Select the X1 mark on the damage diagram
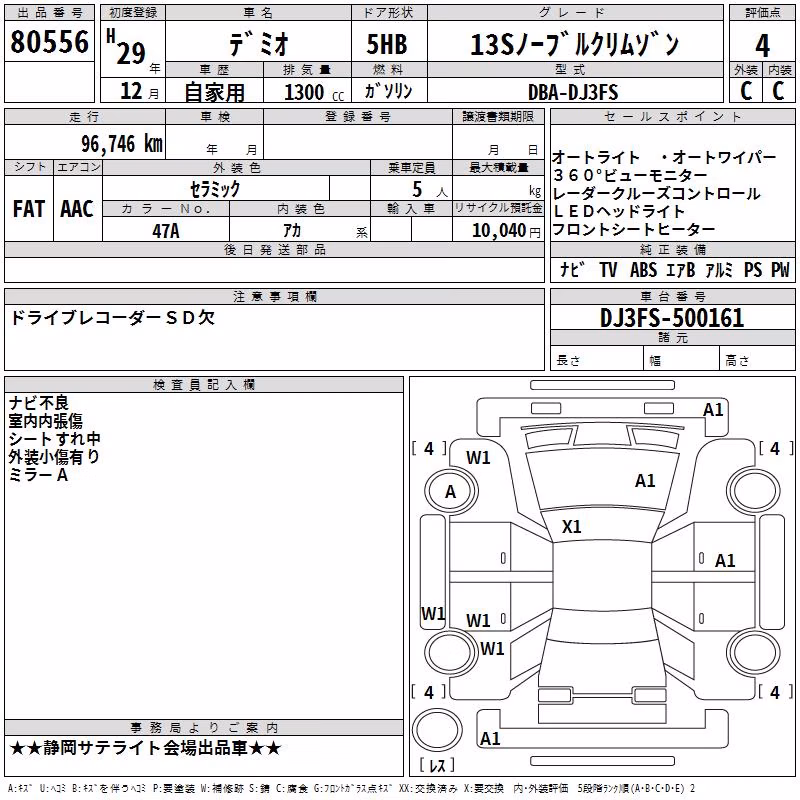 (571, 527)
